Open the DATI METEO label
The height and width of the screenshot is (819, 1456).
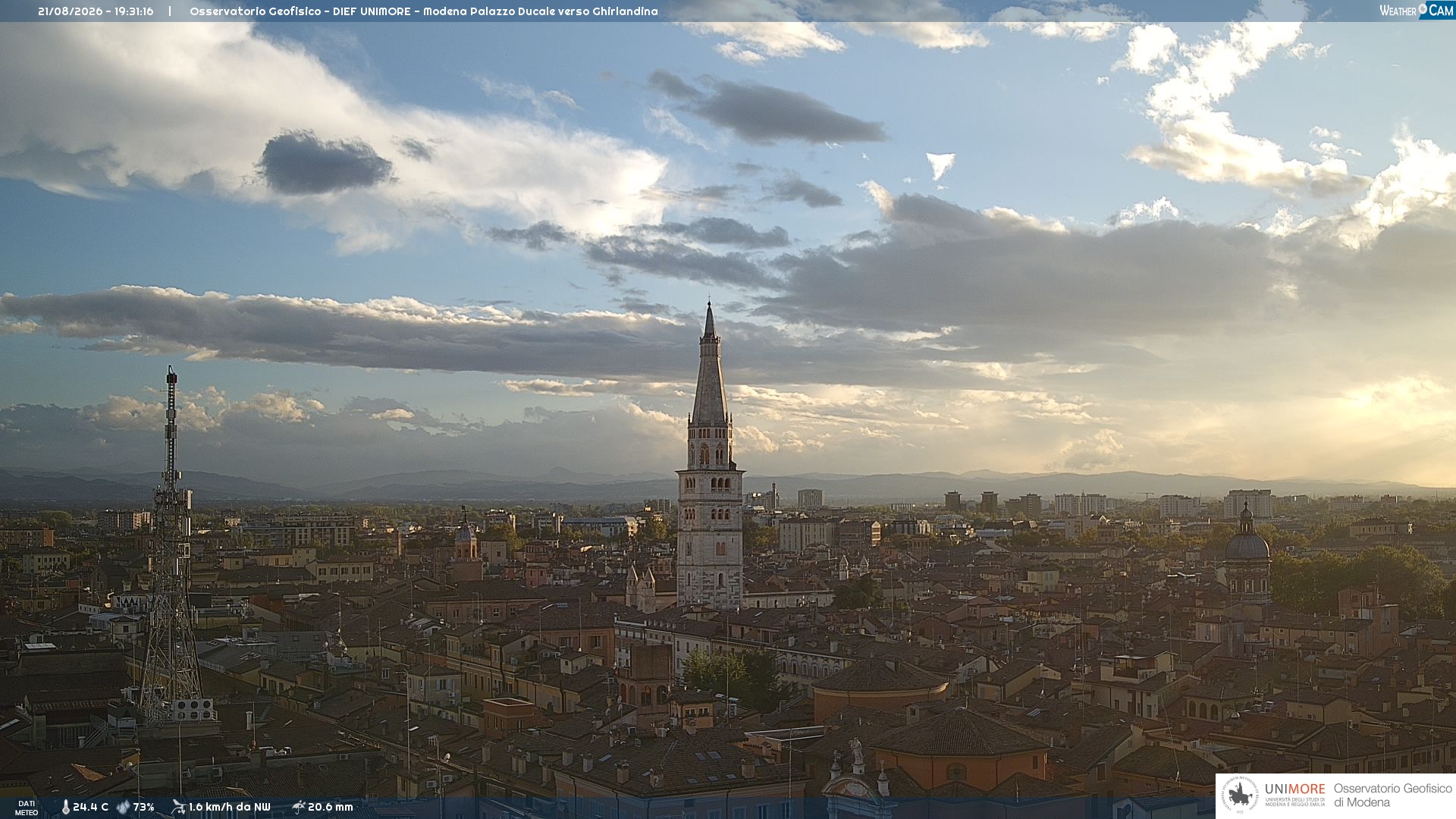click(27, 808)
